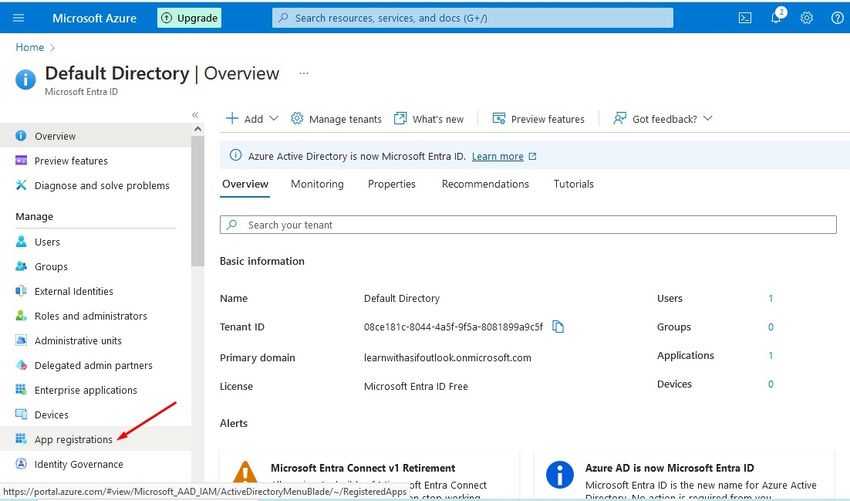Switch to the Monitoring tab
Viewport: 850px width, 501px height.
point(317,184)
